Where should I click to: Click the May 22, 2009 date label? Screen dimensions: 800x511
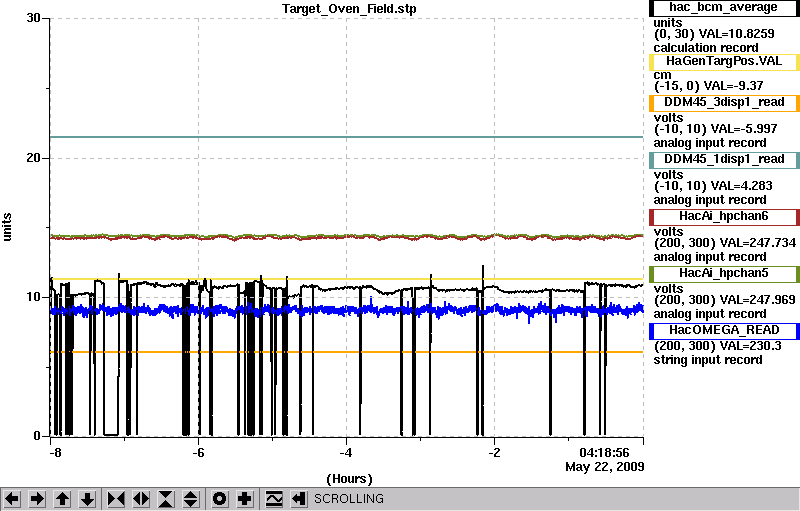[x=605, y=467]
